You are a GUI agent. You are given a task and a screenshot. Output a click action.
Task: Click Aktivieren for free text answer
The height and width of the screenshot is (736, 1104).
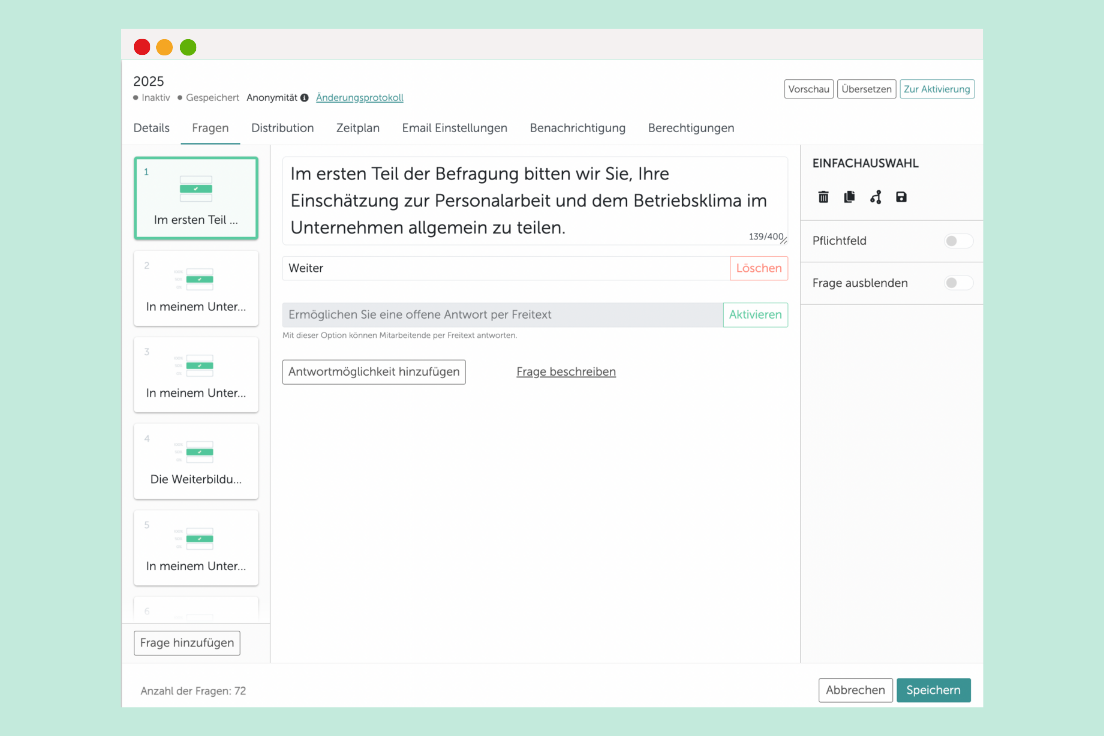(755, 315)
